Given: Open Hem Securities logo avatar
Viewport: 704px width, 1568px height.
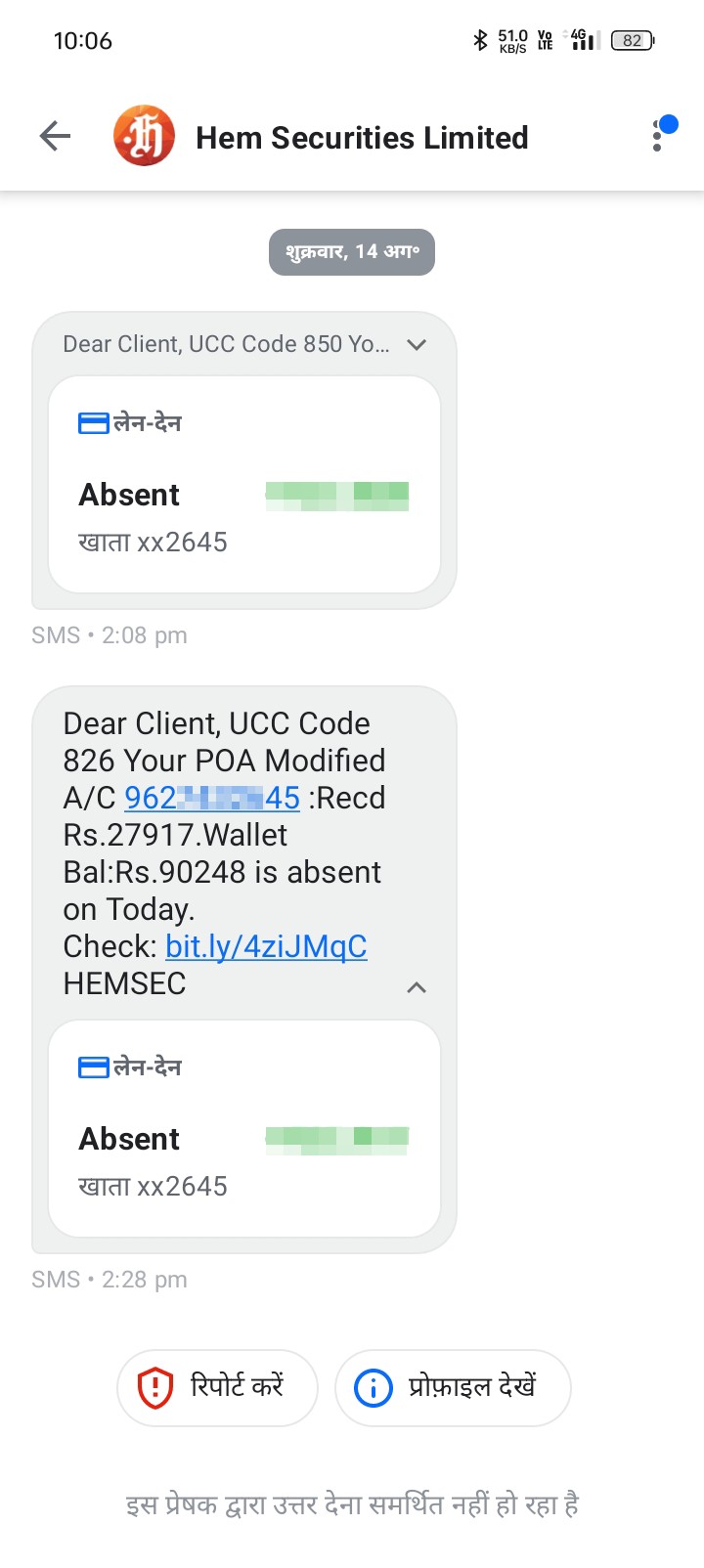Looking at the screenshot, I should (x=145, y=137).
